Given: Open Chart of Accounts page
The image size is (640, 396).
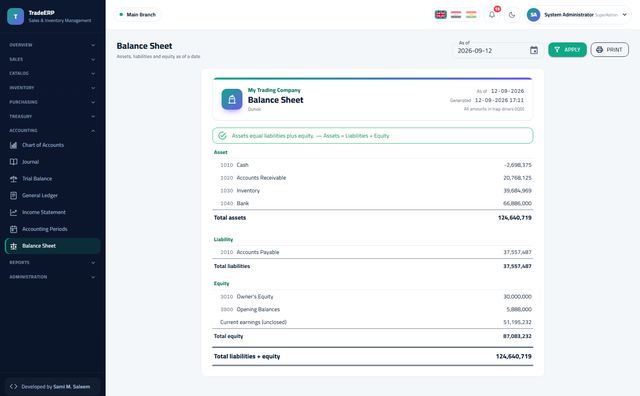Looking at the screenshot, I should 52,145.
